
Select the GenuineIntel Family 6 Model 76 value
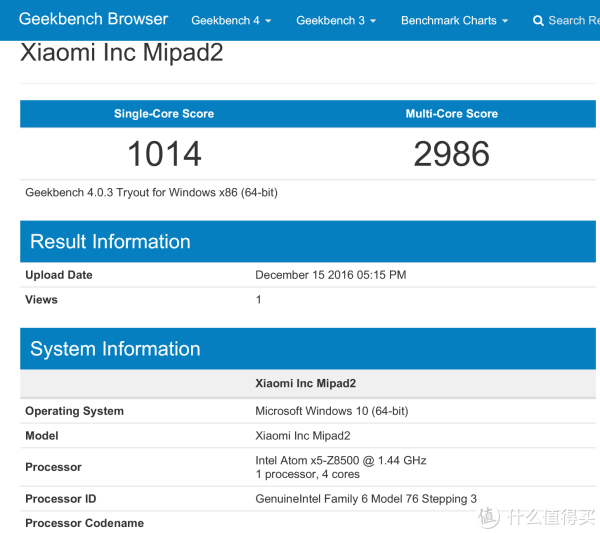coord(366,499)
